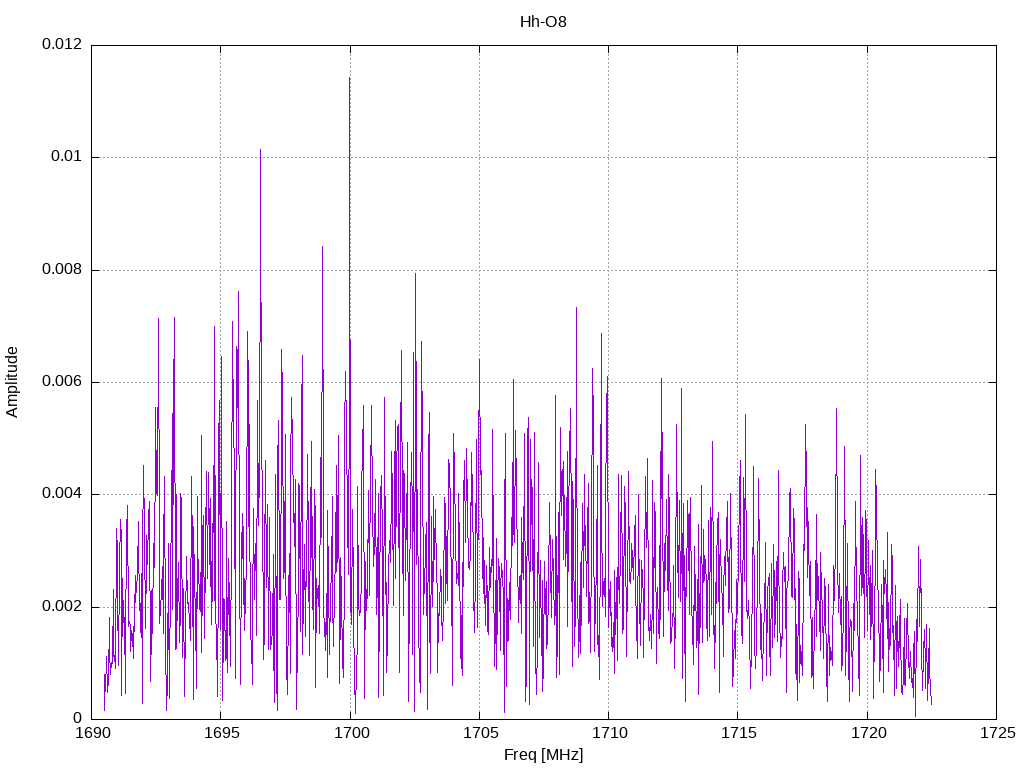Click the 0.006 y-axis tick label

click(x=62, y=382)
